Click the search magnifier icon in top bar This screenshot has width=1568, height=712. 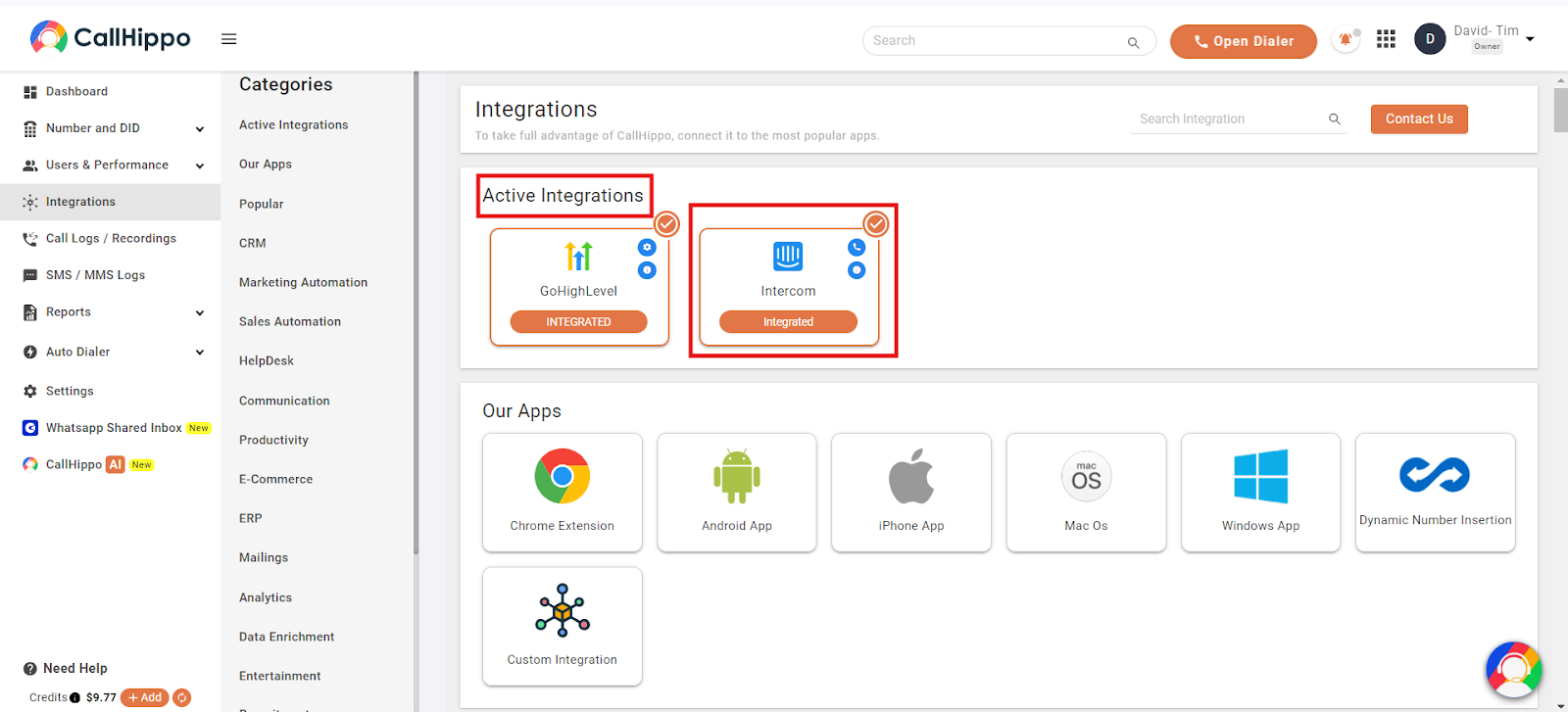coord(1133,42)
